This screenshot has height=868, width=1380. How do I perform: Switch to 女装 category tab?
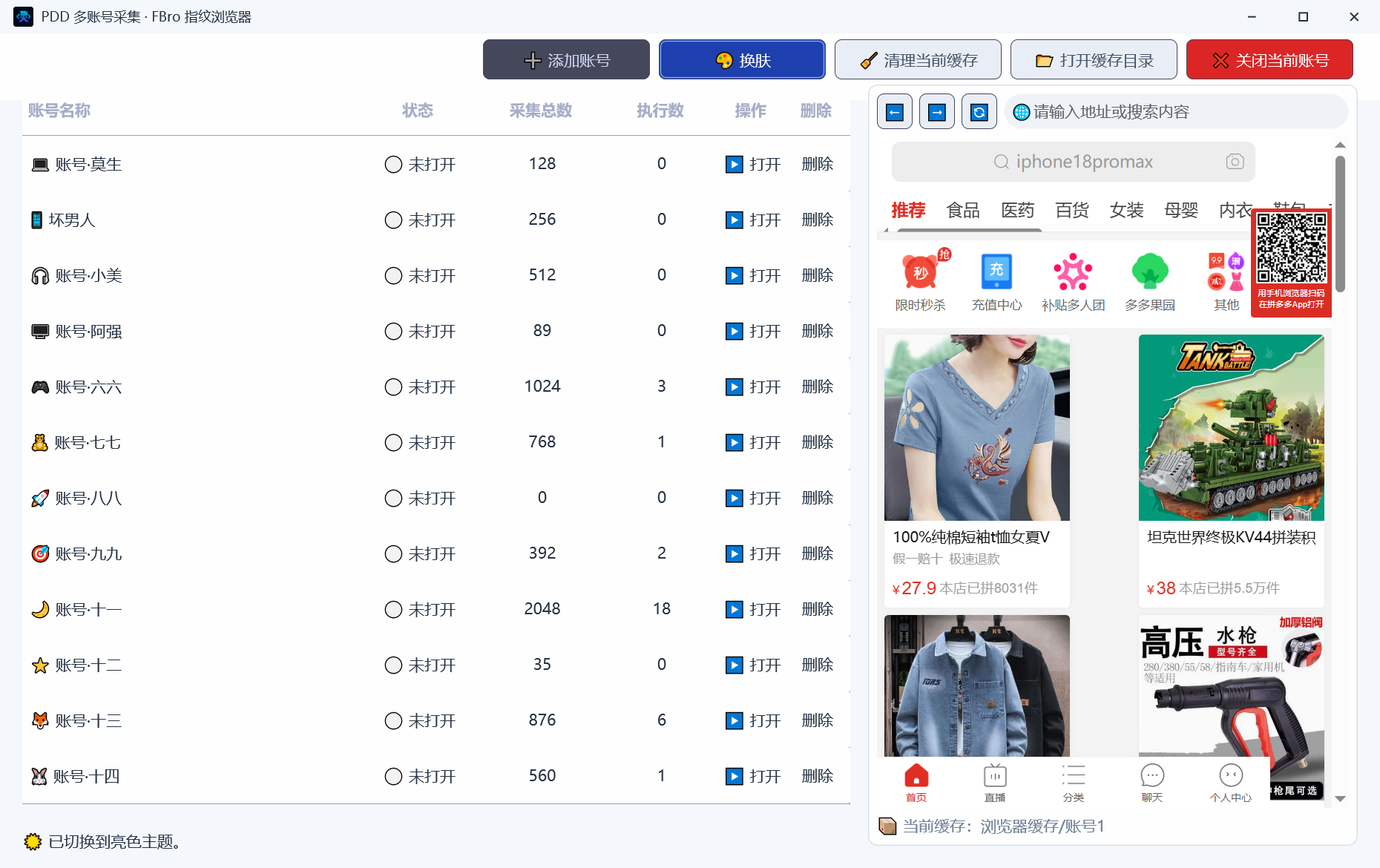coord(1126,210)
